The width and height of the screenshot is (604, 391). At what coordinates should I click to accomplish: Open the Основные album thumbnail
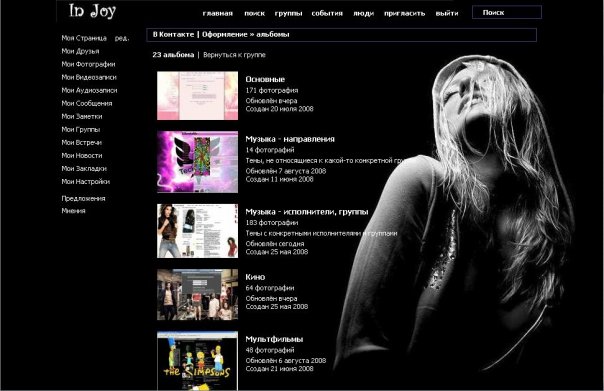(x=197, y=96)
